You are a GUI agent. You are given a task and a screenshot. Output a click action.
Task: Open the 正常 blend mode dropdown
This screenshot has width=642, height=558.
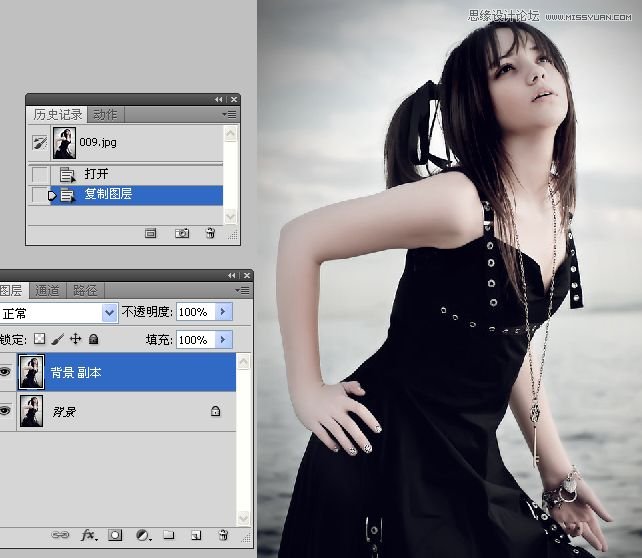pos(109,313)
